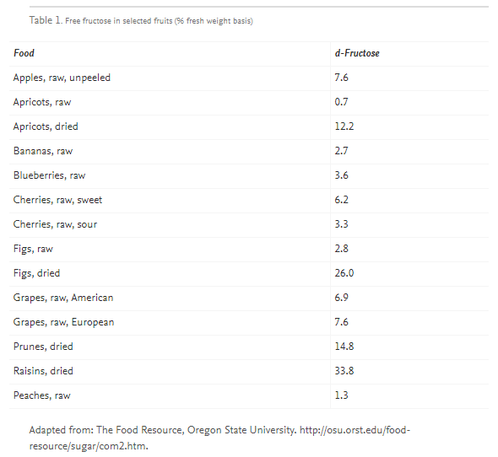Click the 33.8 raisins fructose value

pyautogui.click(x=344, y=371)
